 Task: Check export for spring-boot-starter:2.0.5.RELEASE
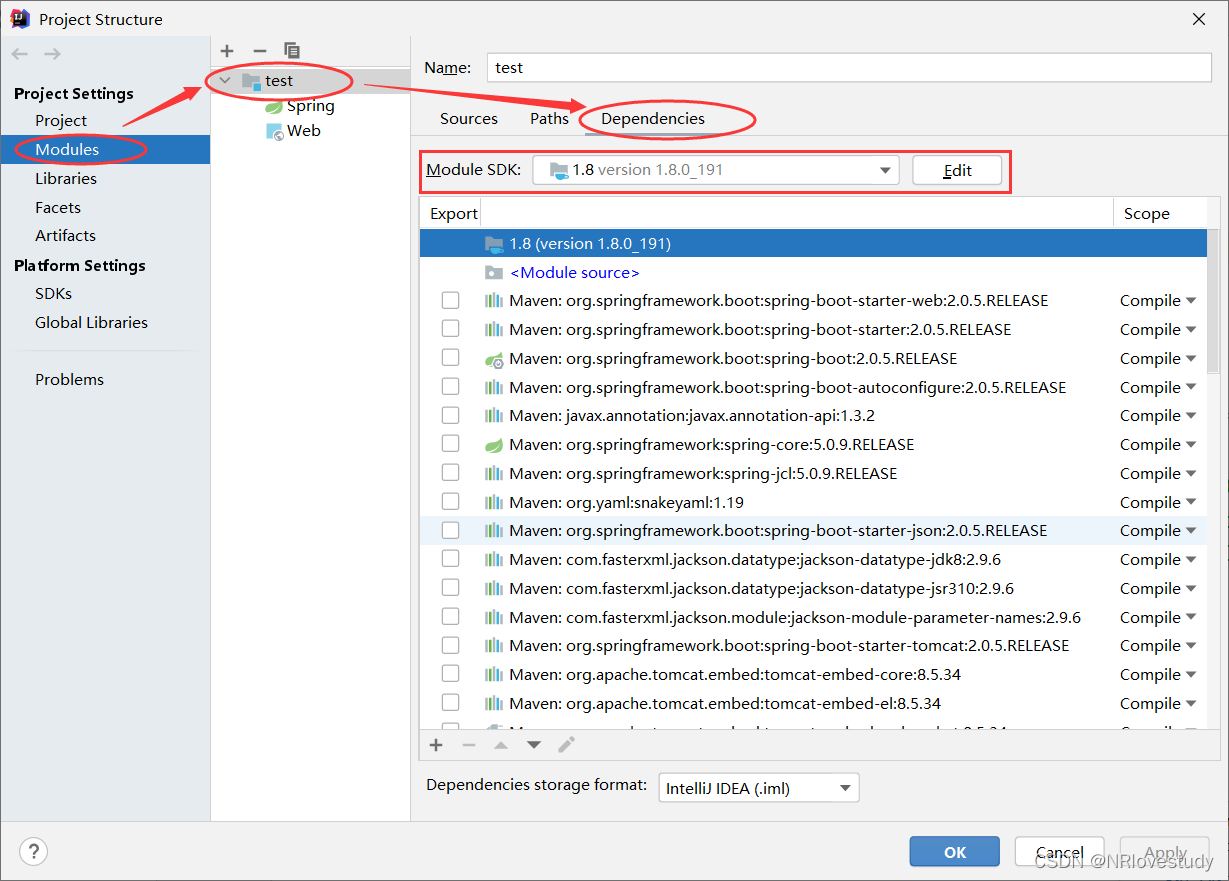[x=450, y=329]
